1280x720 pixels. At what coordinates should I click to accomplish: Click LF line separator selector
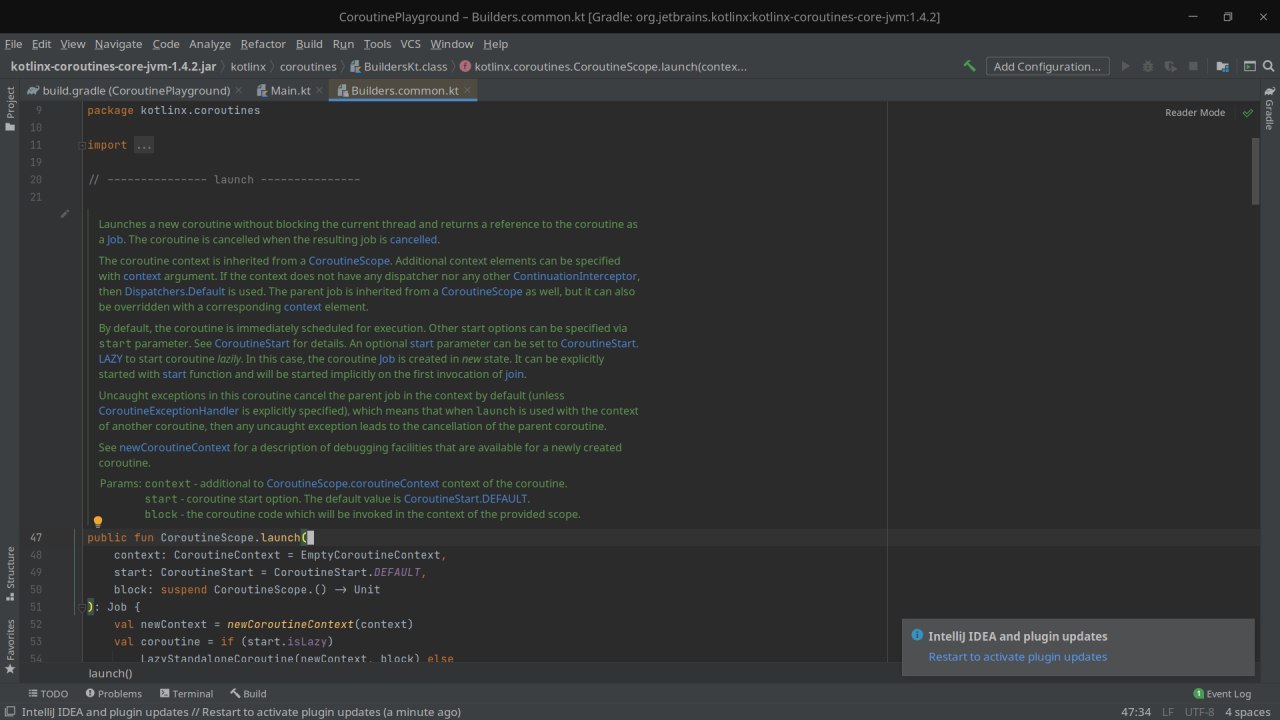1167,712
